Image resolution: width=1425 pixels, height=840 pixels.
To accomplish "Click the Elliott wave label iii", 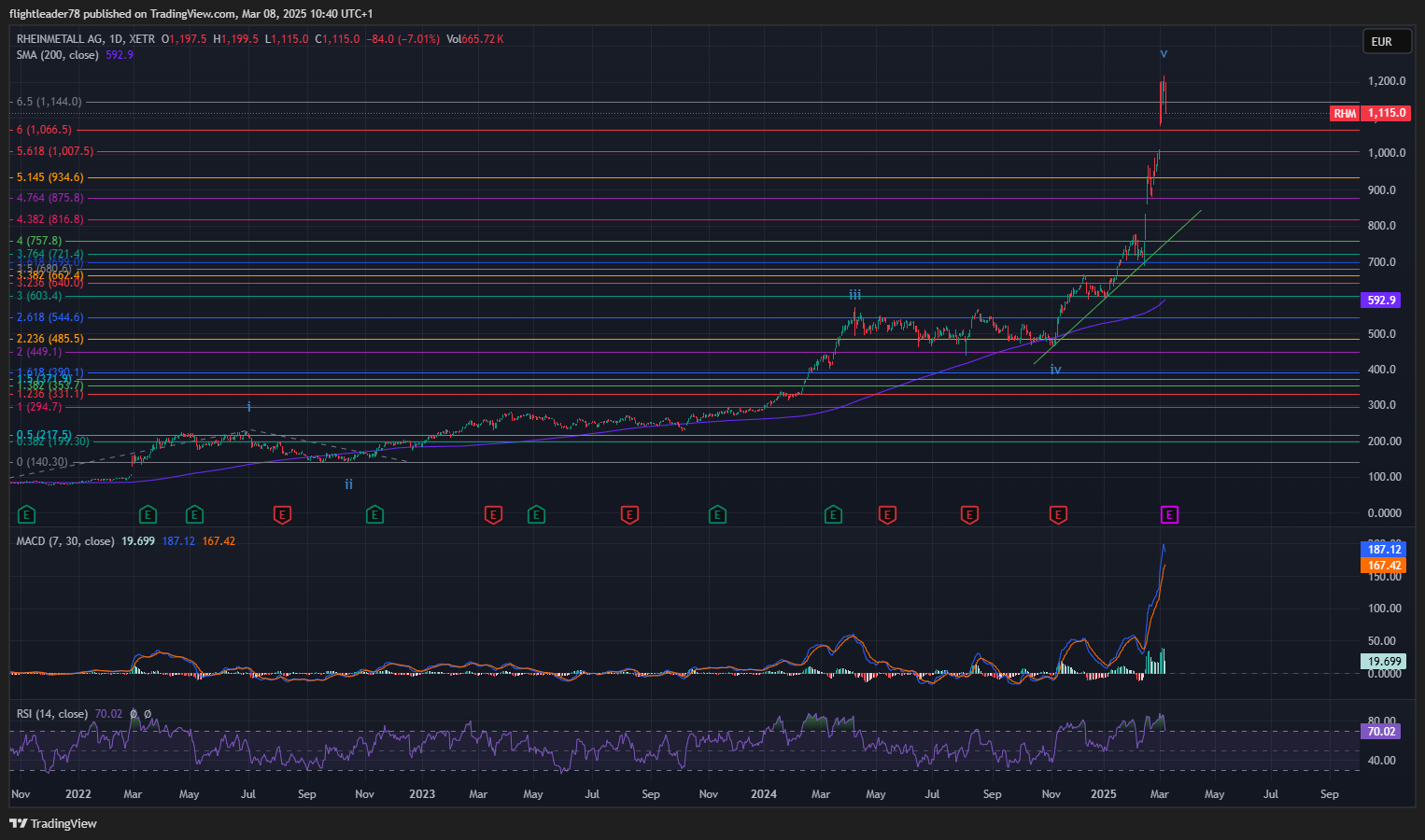I will pos(855,295).
